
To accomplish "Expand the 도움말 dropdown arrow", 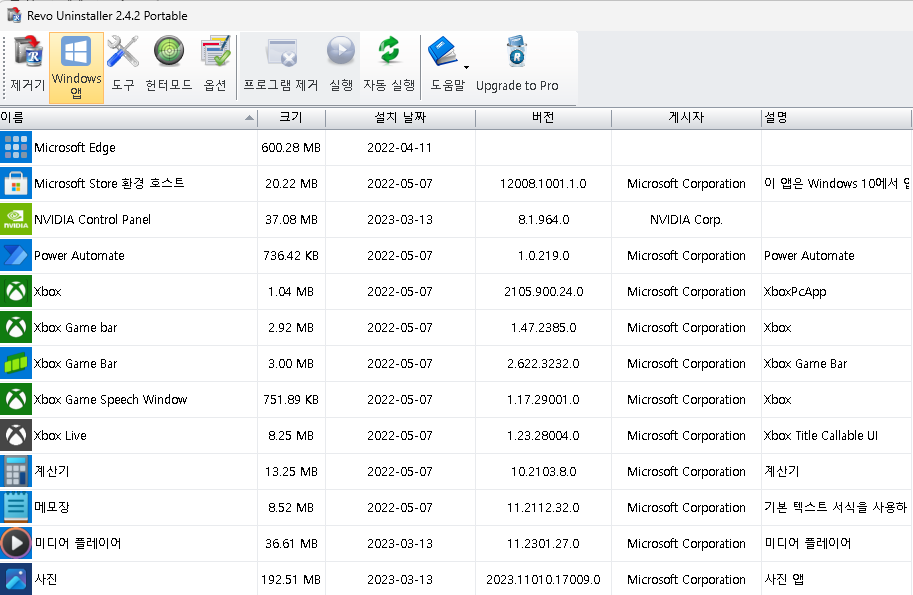I will (x=466, y=68).
